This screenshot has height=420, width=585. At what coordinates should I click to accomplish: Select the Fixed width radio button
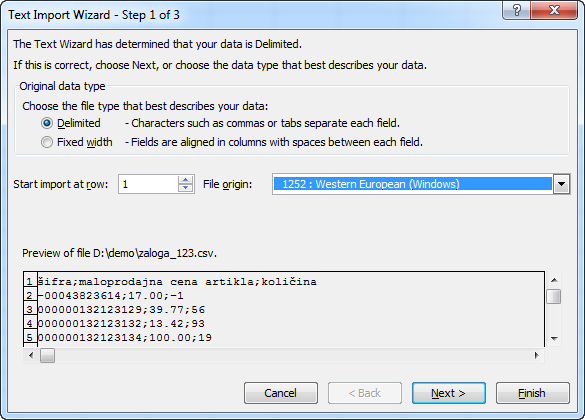coord(47,142)
